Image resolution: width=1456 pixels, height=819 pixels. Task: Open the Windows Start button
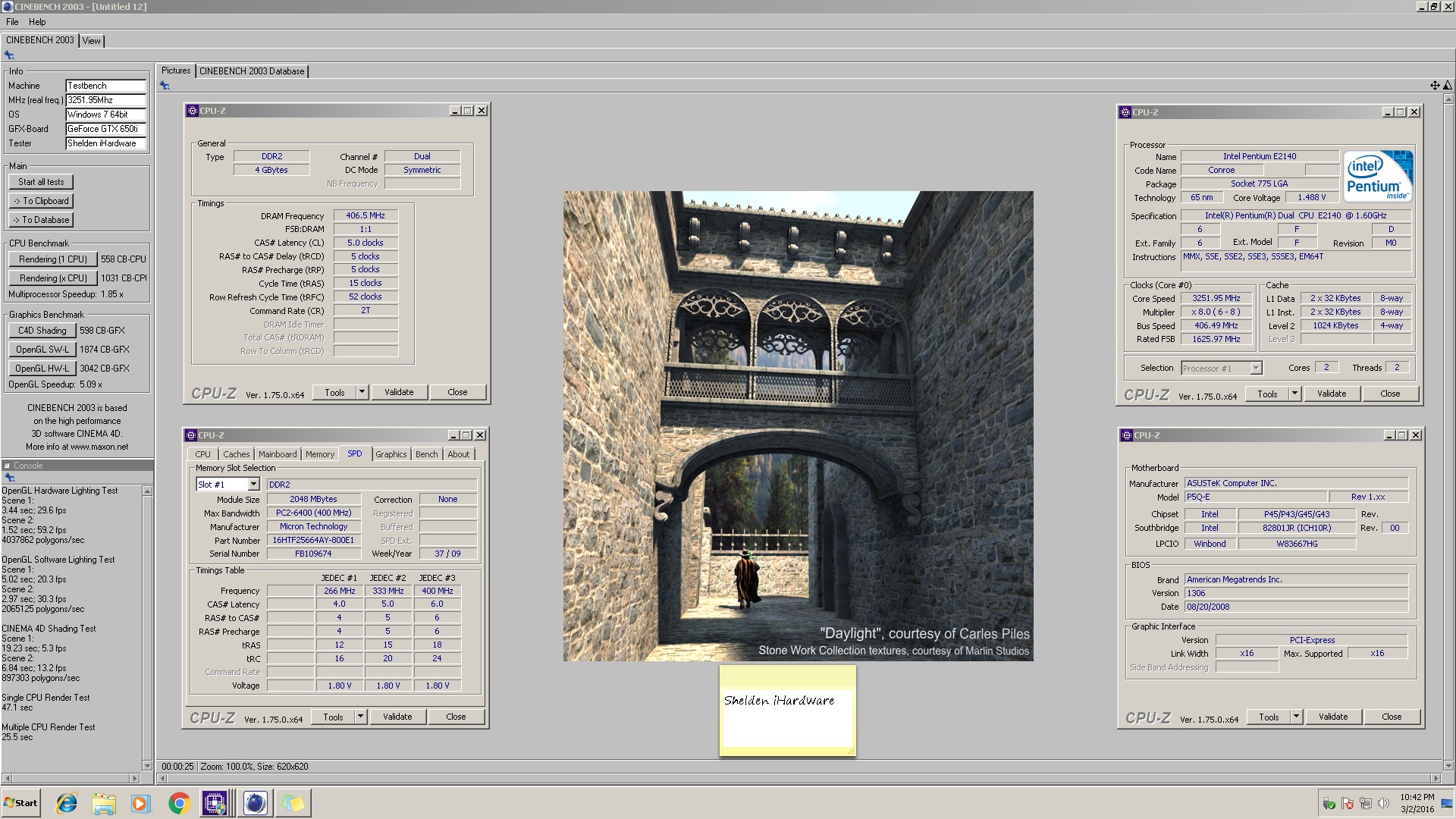click(x=20, y=803)
